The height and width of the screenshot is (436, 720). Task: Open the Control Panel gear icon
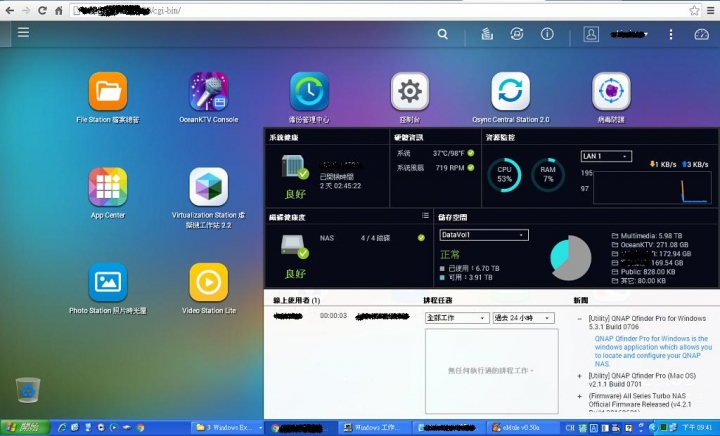pyautogui.click(x=410, y=91)
